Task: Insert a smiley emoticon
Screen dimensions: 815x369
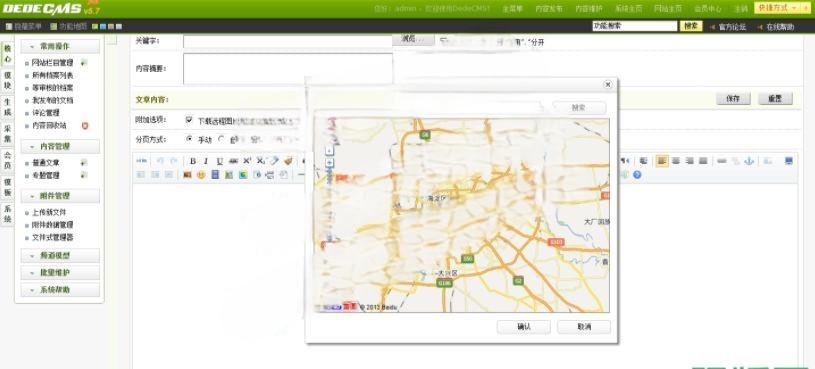Action: pyautogui.click(x=201, y=175)
